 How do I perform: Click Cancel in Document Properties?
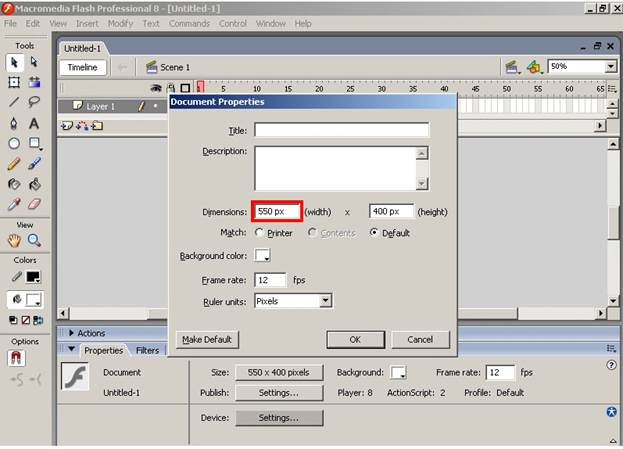[x=420, y=340]
